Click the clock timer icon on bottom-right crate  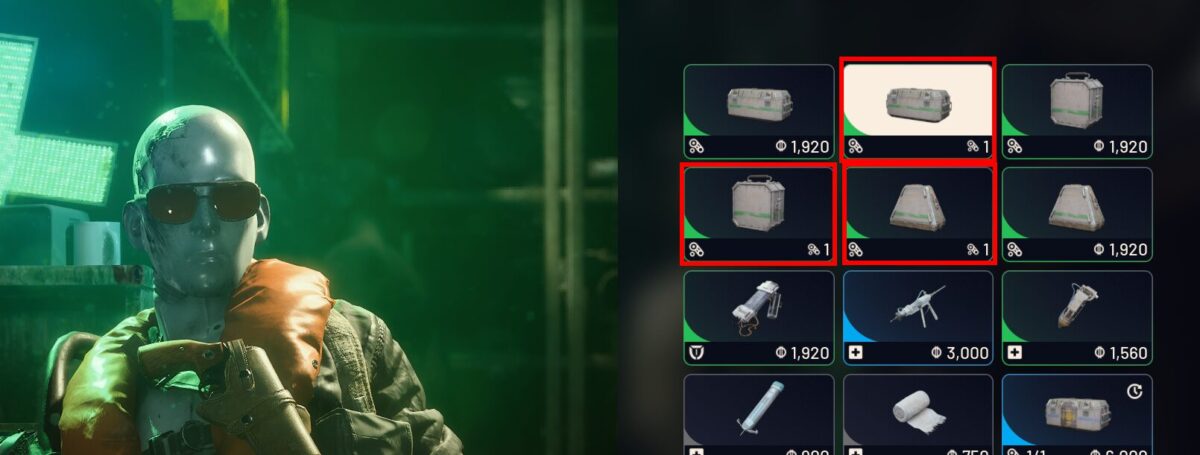pyautogui.click(x=1134, y=392)
